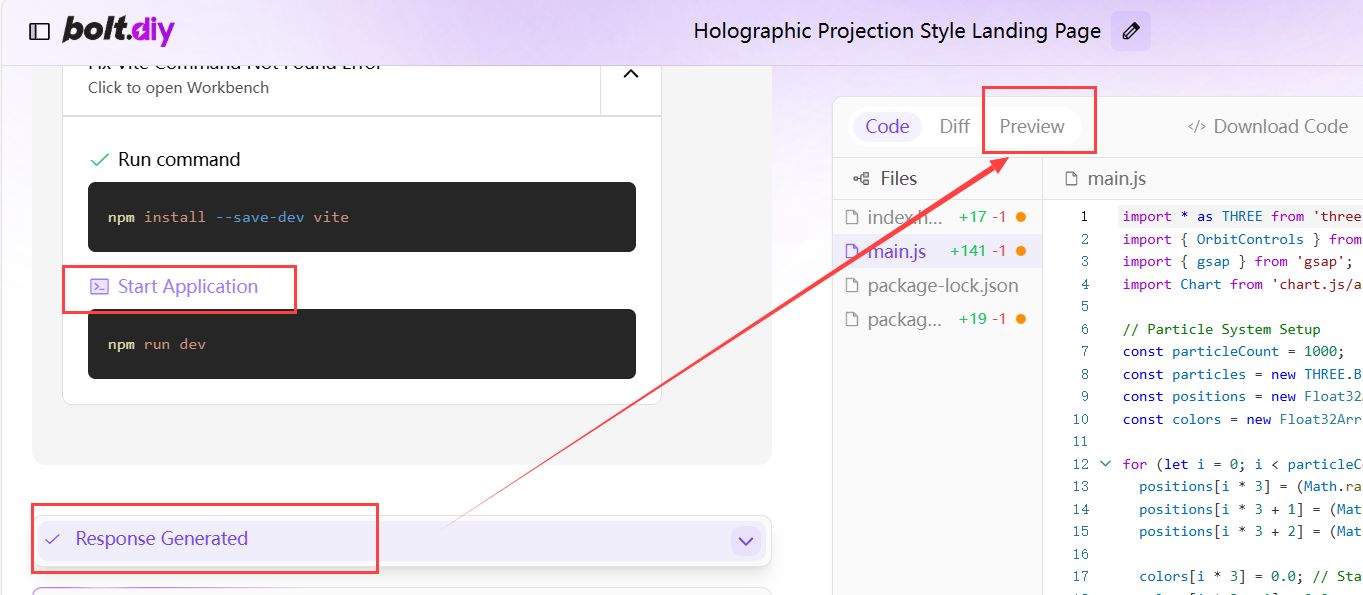Click the terminal icon beside Start Application

(99, 287)
